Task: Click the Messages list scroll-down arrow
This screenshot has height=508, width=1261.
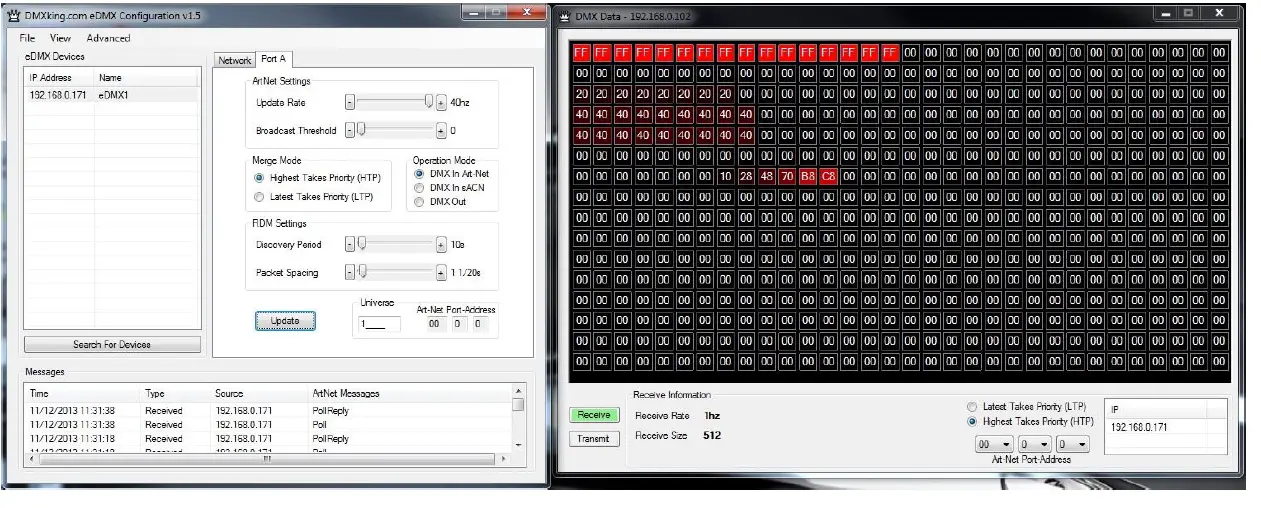Action: (x=518, y=444)
